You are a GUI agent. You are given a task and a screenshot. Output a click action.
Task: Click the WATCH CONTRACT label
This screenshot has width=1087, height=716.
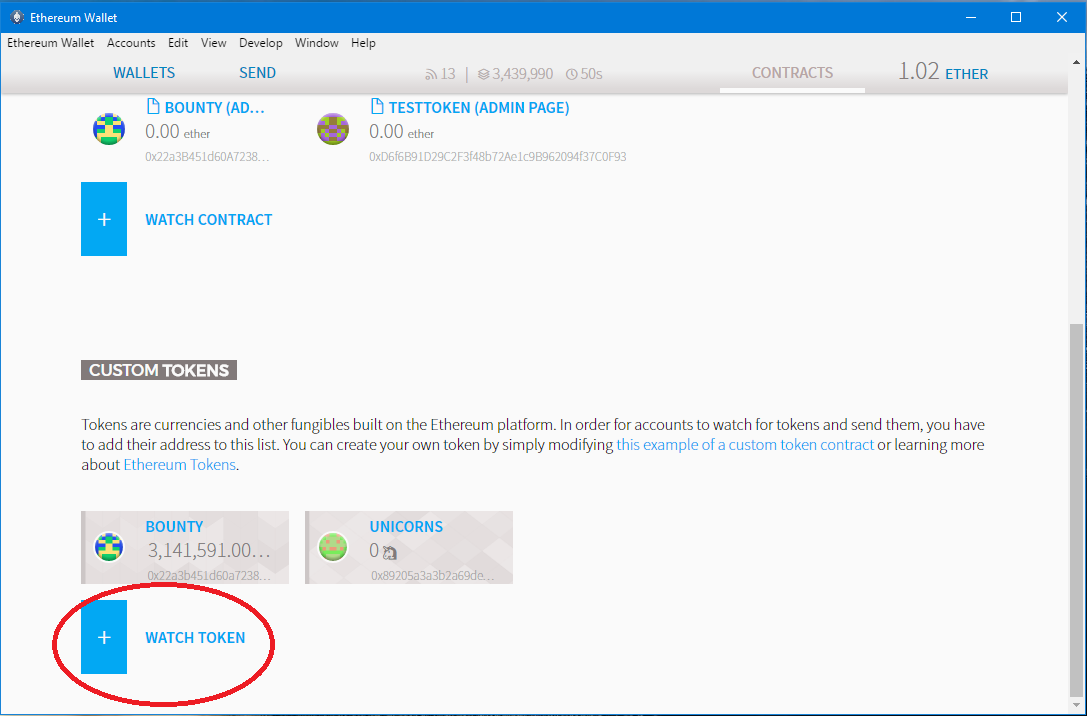tap(209, 220)
